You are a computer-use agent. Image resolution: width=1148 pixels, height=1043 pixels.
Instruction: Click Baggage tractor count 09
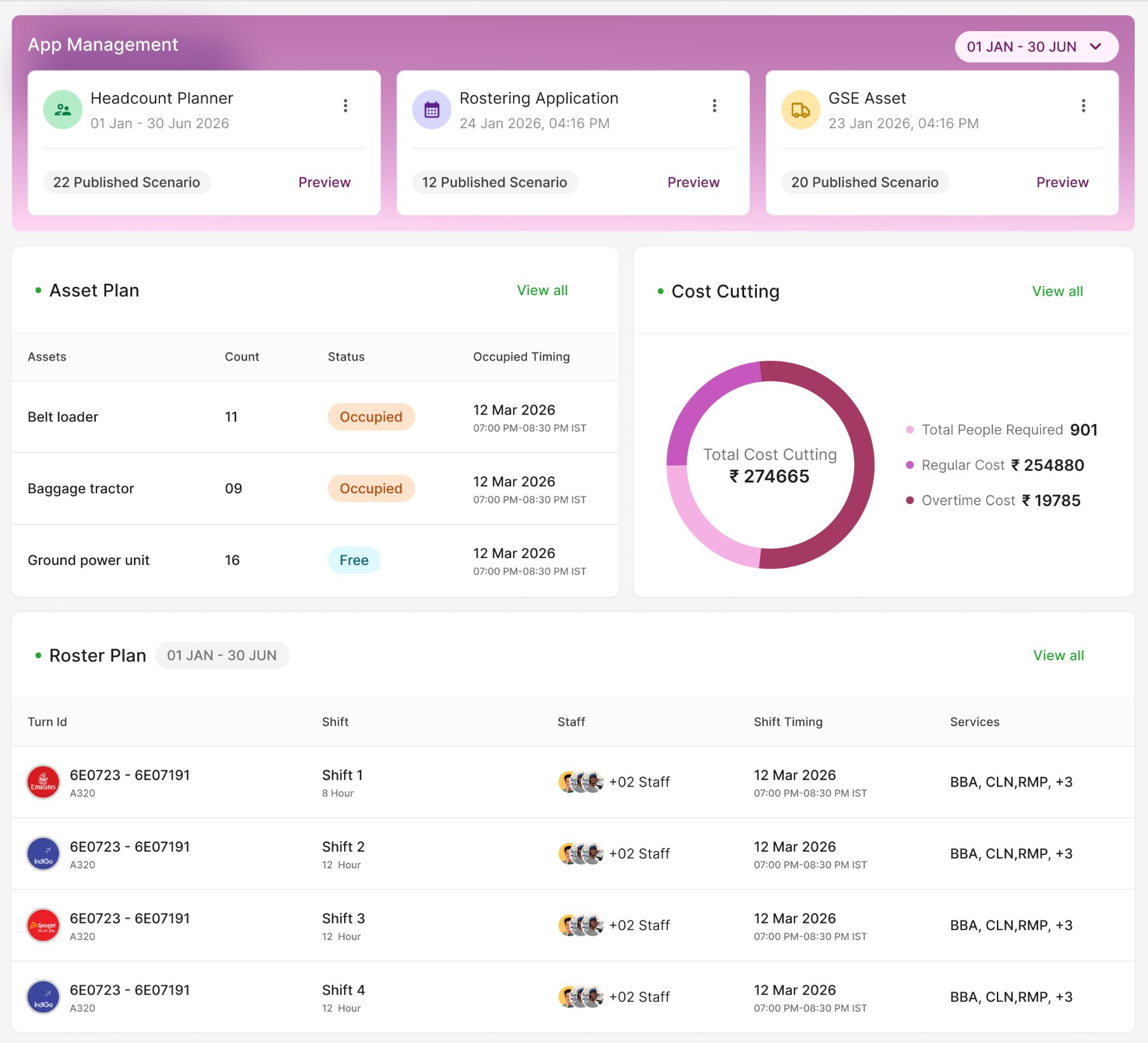pyautogui.click(x=233, y=489)
